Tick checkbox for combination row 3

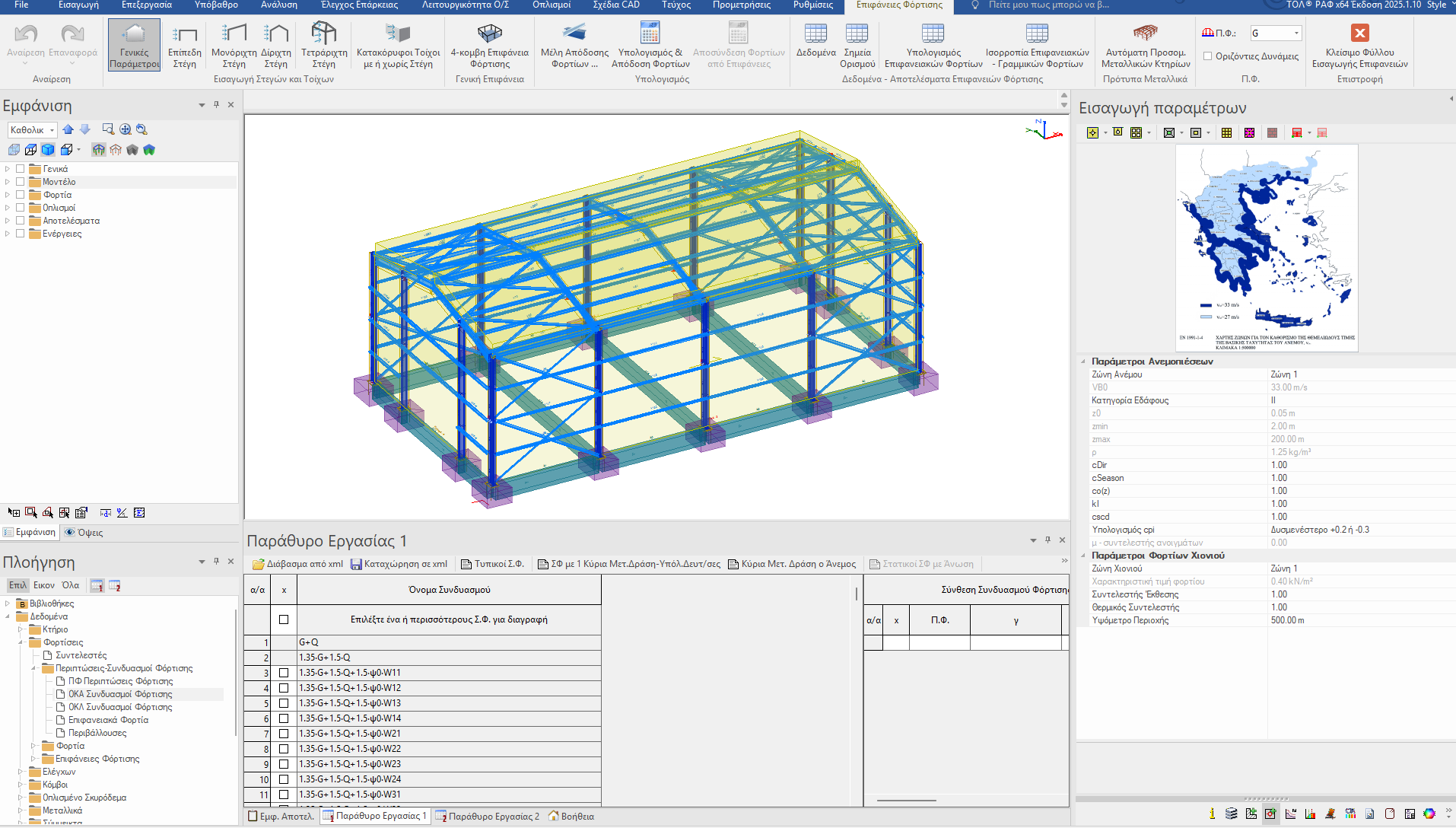click(284, 673)
